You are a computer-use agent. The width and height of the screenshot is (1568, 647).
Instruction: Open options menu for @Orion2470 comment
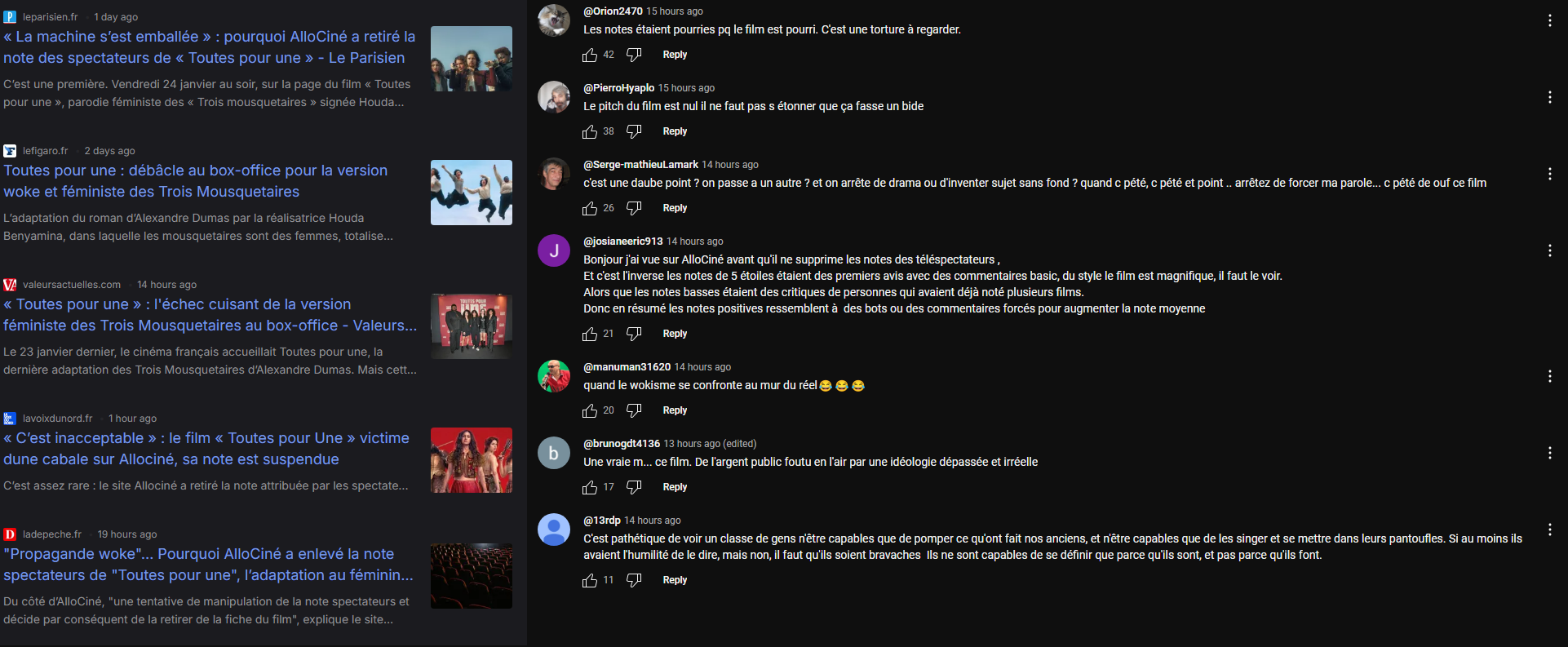pos(1549,20)
